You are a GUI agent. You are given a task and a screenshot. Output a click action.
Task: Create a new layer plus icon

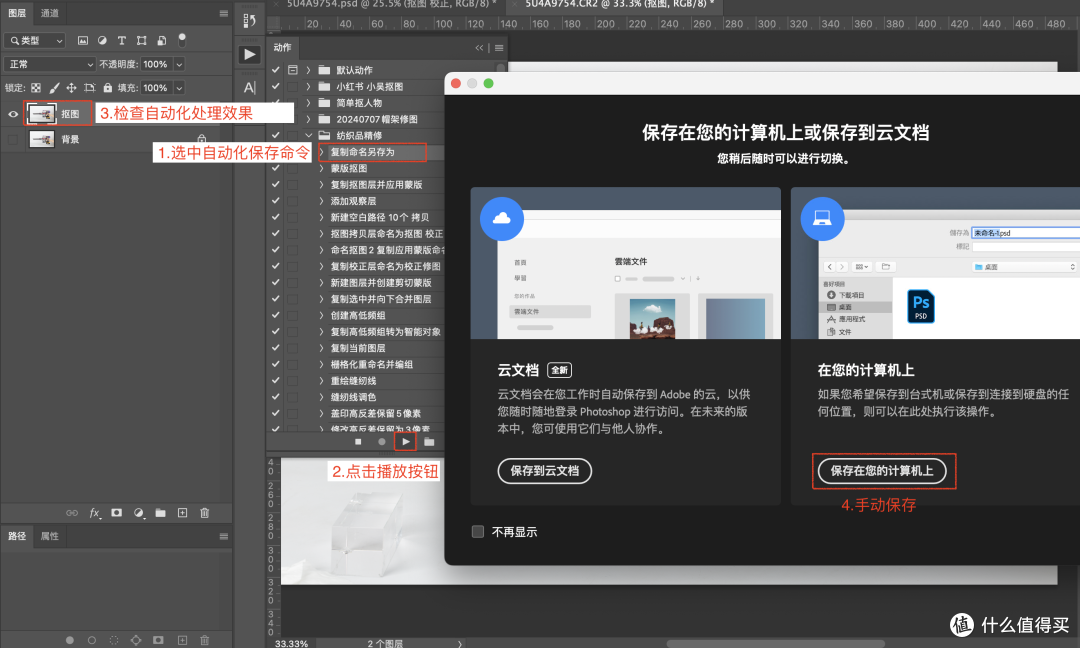point(183,513)
